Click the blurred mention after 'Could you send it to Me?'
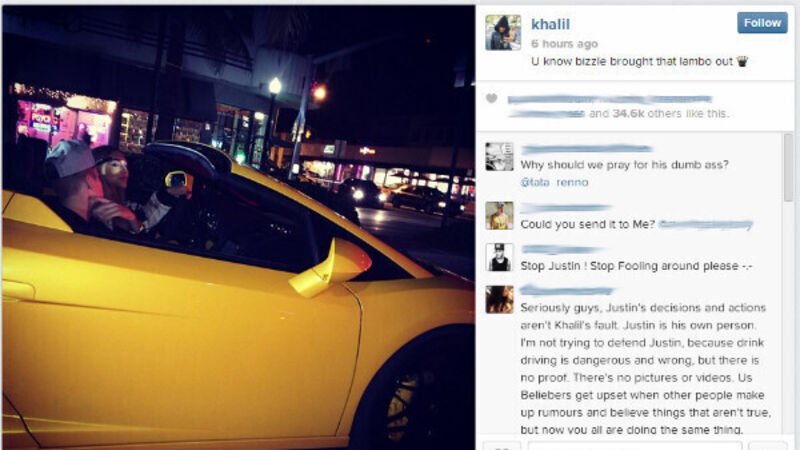This screenshot has width=800, height=450. (706, 224)
